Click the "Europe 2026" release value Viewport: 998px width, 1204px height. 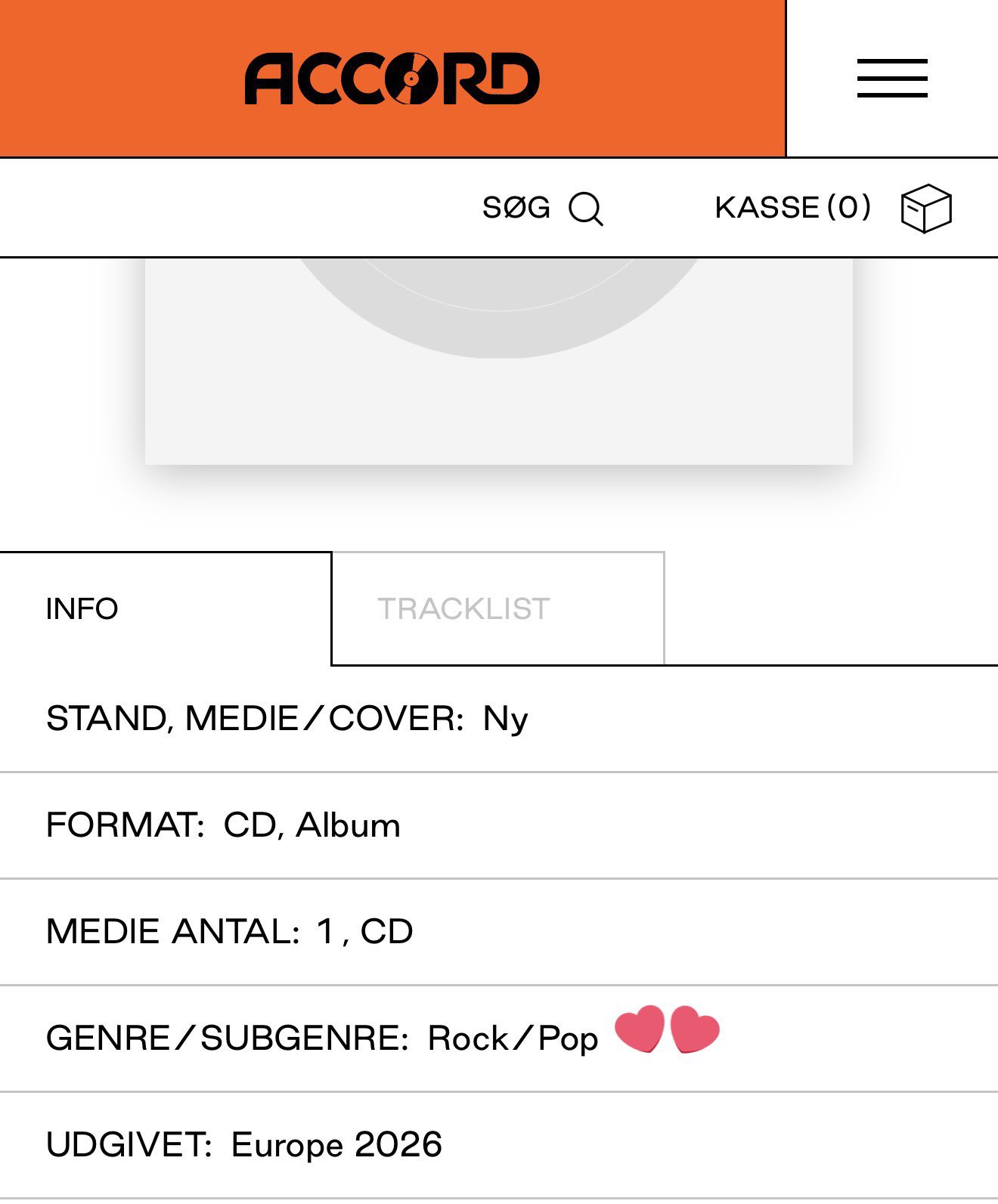336,1144
